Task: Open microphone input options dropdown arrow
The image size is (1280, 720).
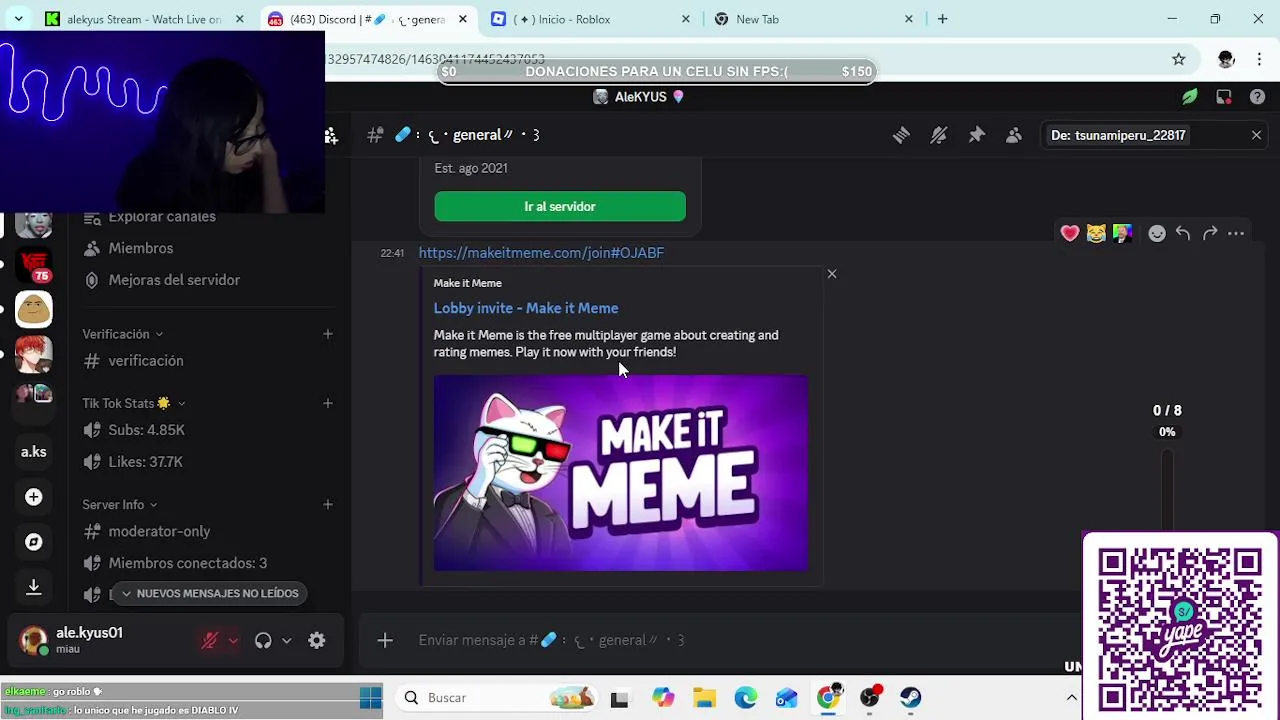Action: 233,641
